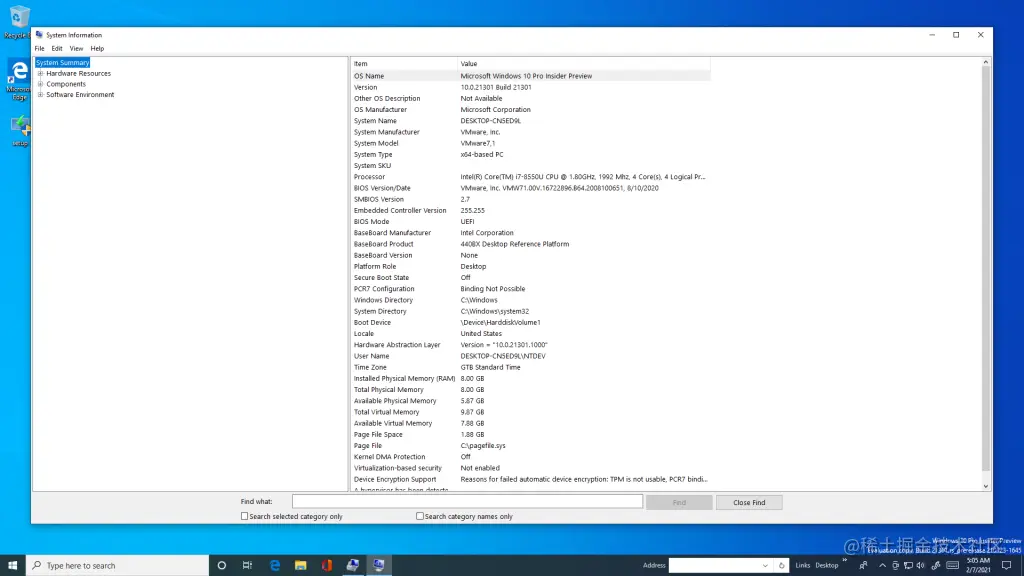Tick Search selected category only checkbox
1024x576 pixels.
[x=244, y=516]
